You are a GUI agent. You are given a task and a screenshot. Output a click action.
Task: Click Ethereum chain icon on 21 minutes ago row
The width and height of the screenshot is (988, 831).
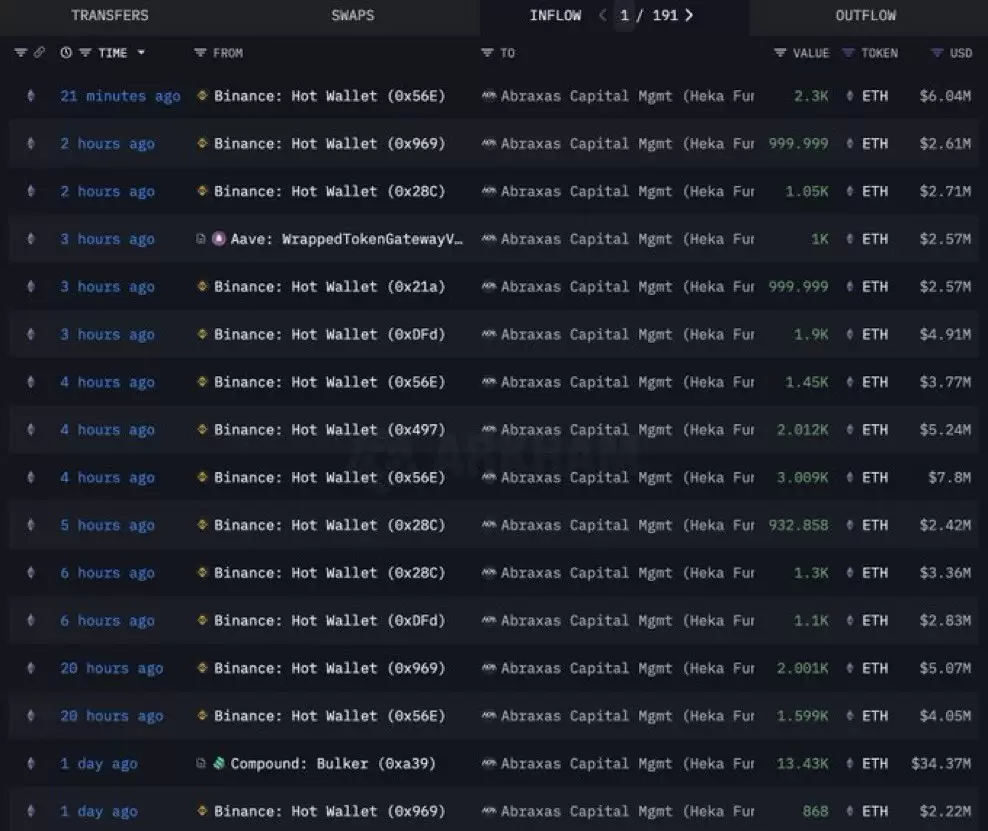[x=31, y=96]
